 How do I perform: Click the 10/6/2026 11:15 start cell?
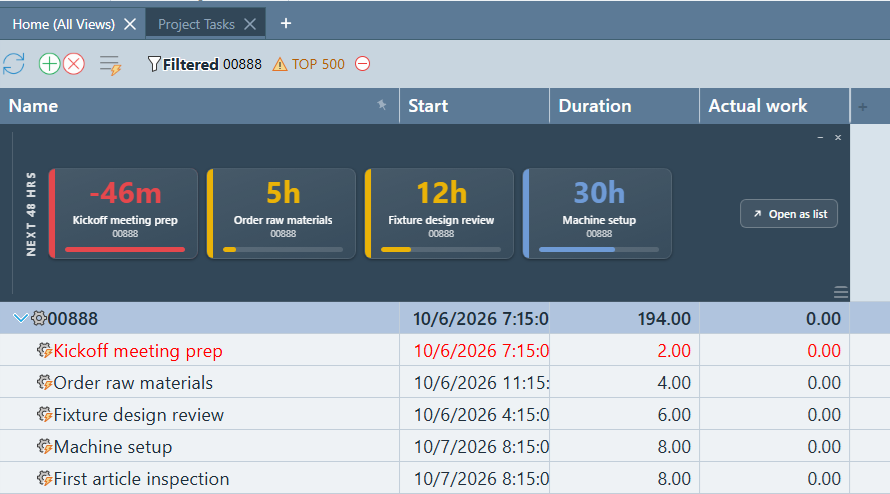(475, 382)
